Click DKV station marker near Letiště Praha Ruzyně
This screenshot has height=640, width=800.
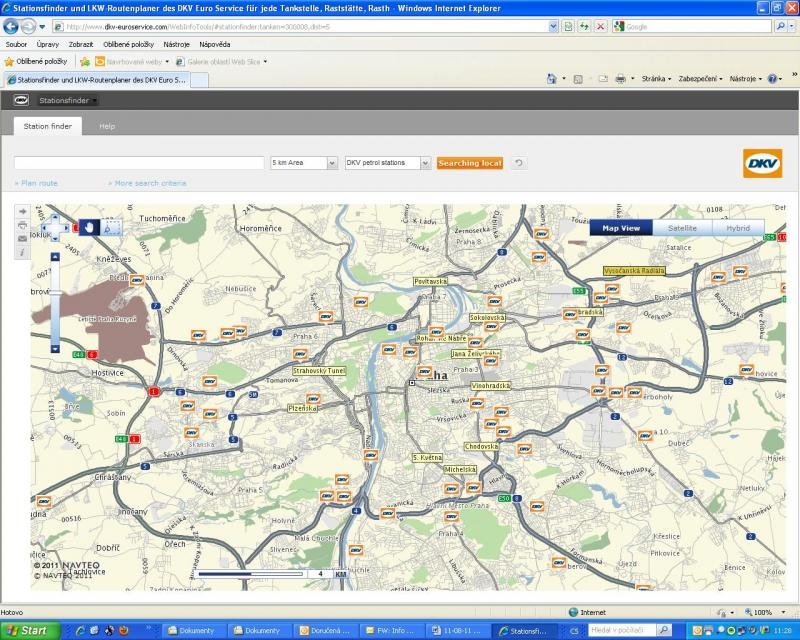click(137, 280)
